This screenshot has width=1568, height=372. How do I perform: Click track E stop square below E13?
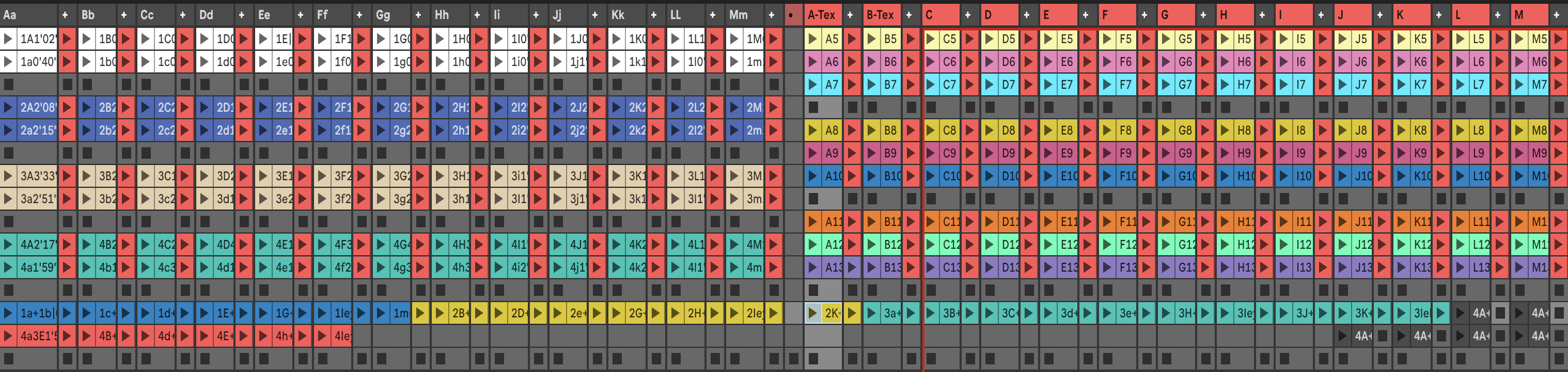coord(1049,290)
